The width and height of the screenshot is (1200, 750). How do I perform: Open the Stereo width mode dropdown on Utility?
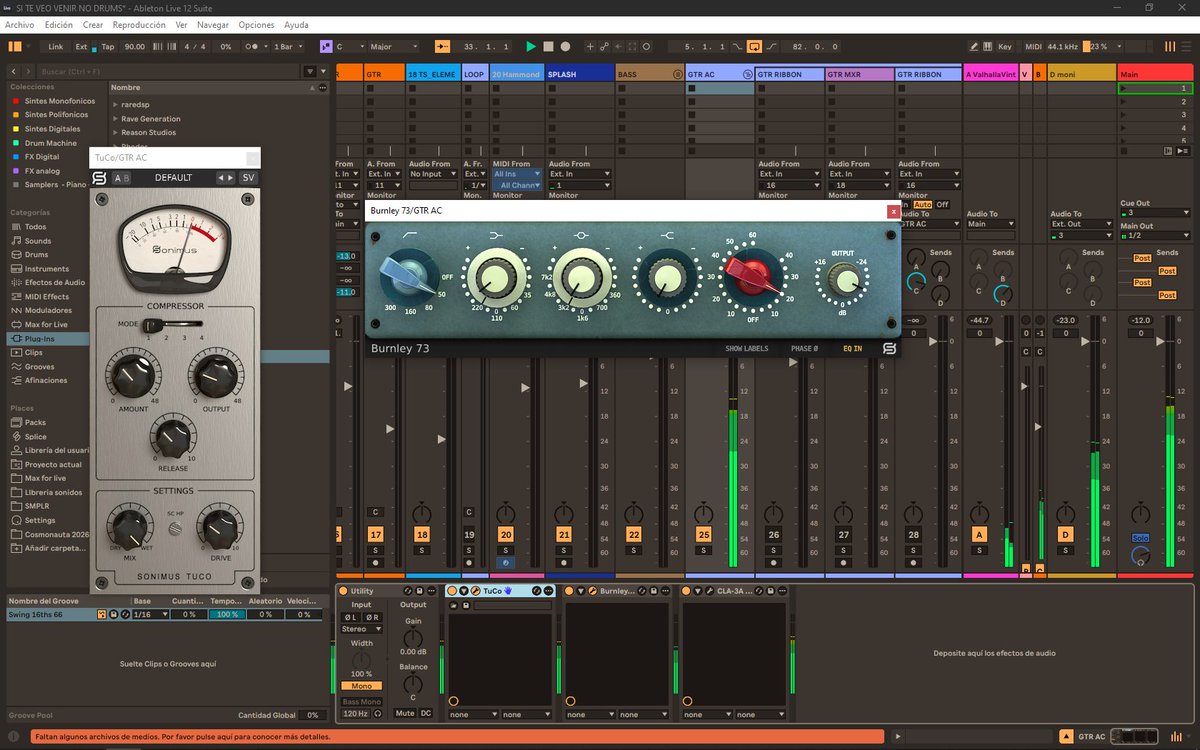pyautogui.click(x=362, y=629)
